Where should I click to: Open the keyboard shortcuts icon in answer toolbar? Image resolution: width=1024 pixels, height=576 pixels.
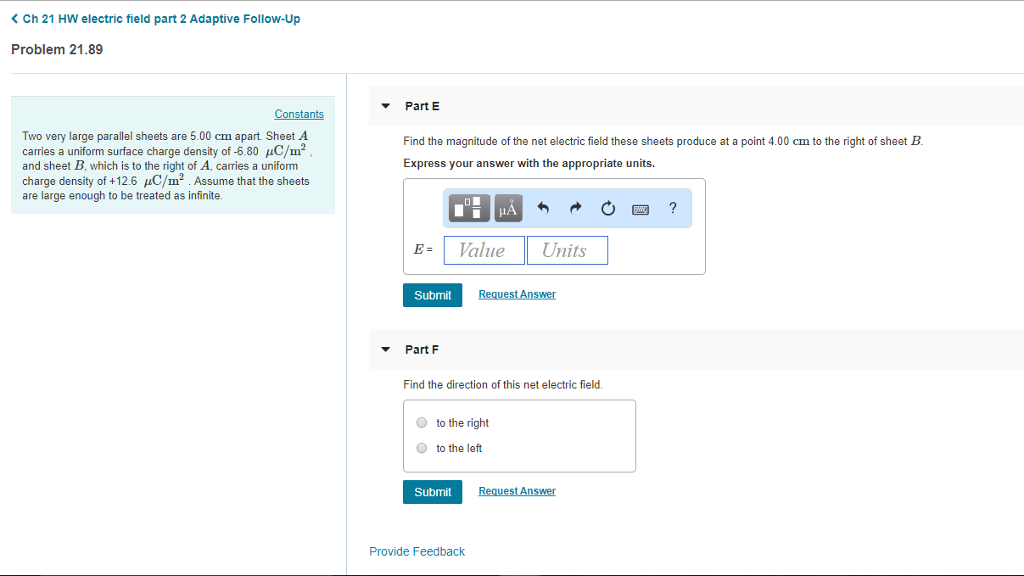pyautogui.click(x=640, y=208)
